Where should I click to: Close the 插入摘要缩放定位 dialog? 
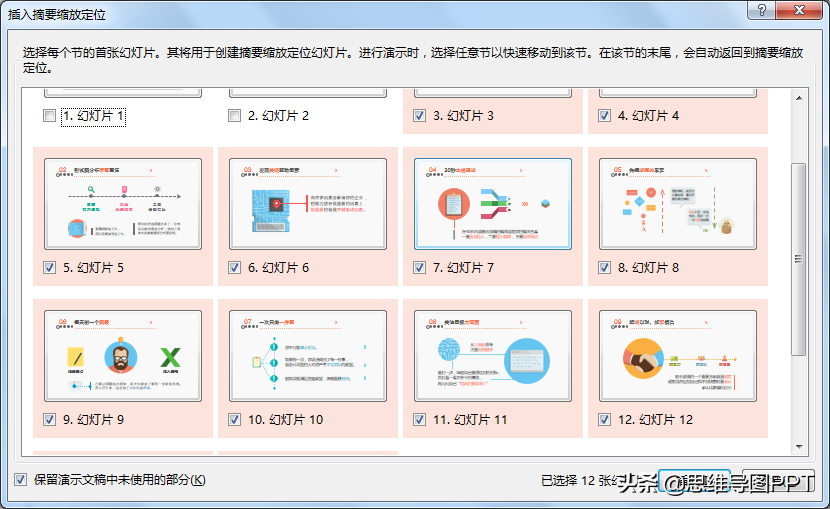pos(800,10)
